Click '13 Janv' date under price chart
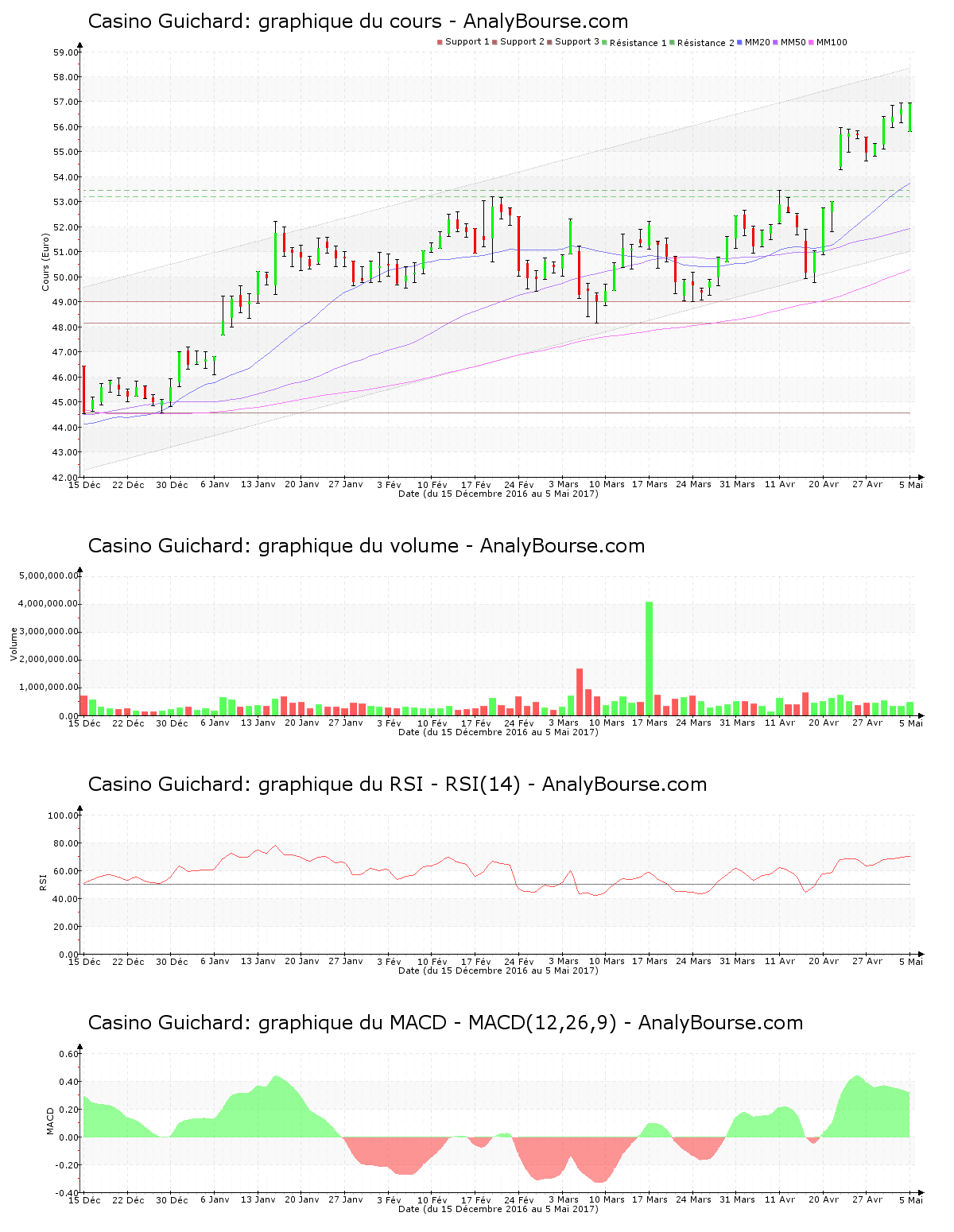Screen dimensions: 954x1232 coord(258,484)
